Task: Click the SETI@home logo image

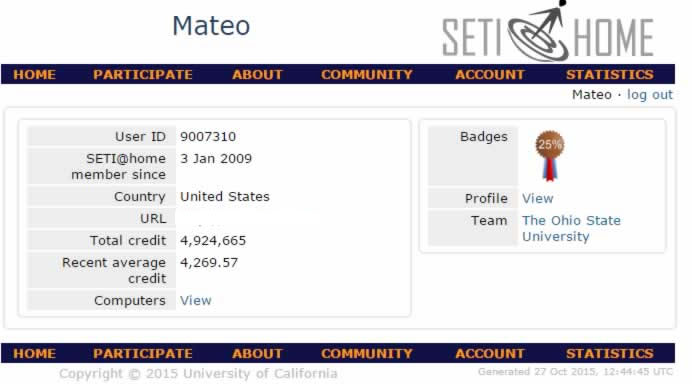Action: click(x=548, y=32)
